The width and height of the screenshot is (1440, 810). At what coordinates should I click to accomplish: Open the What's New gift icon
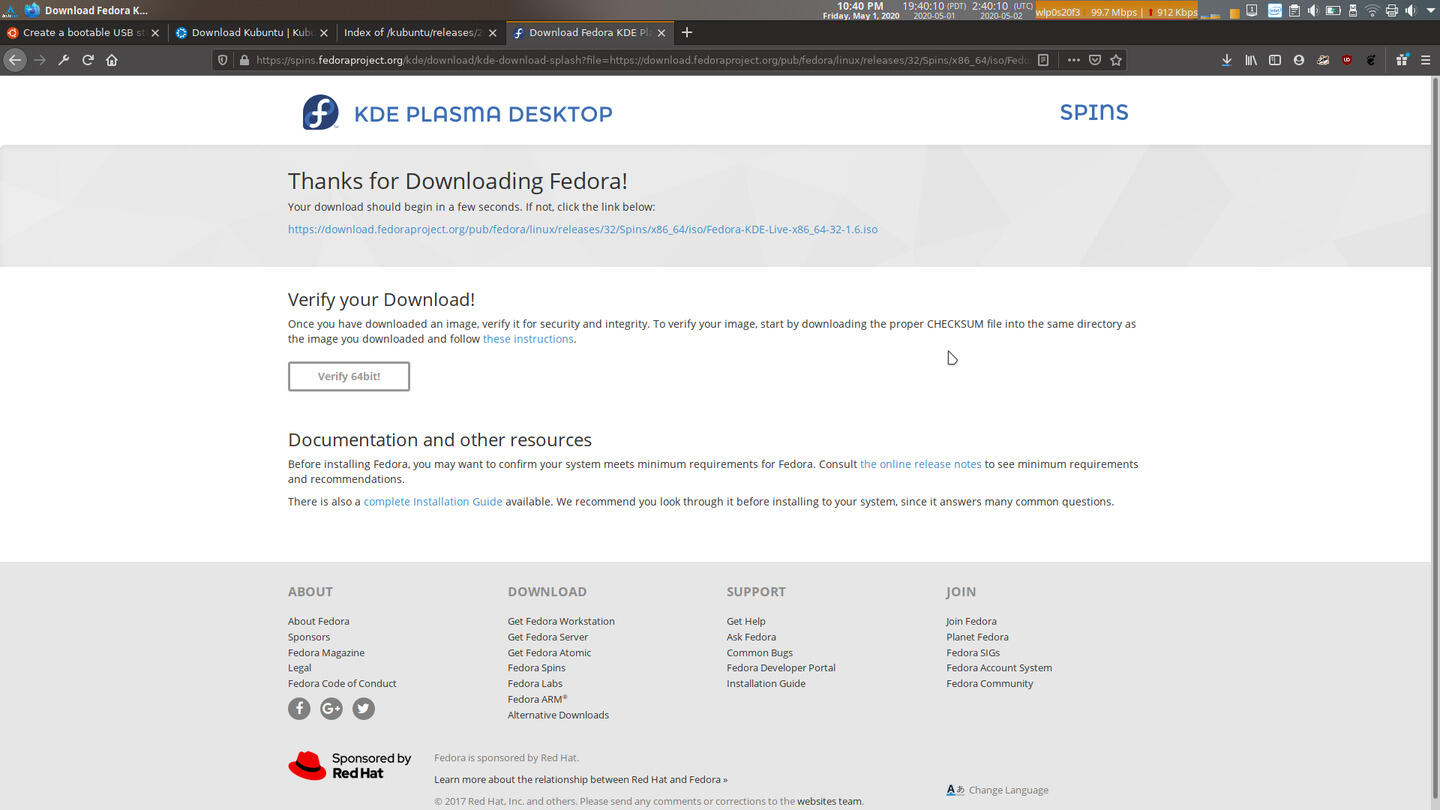tap(1402, 60)
